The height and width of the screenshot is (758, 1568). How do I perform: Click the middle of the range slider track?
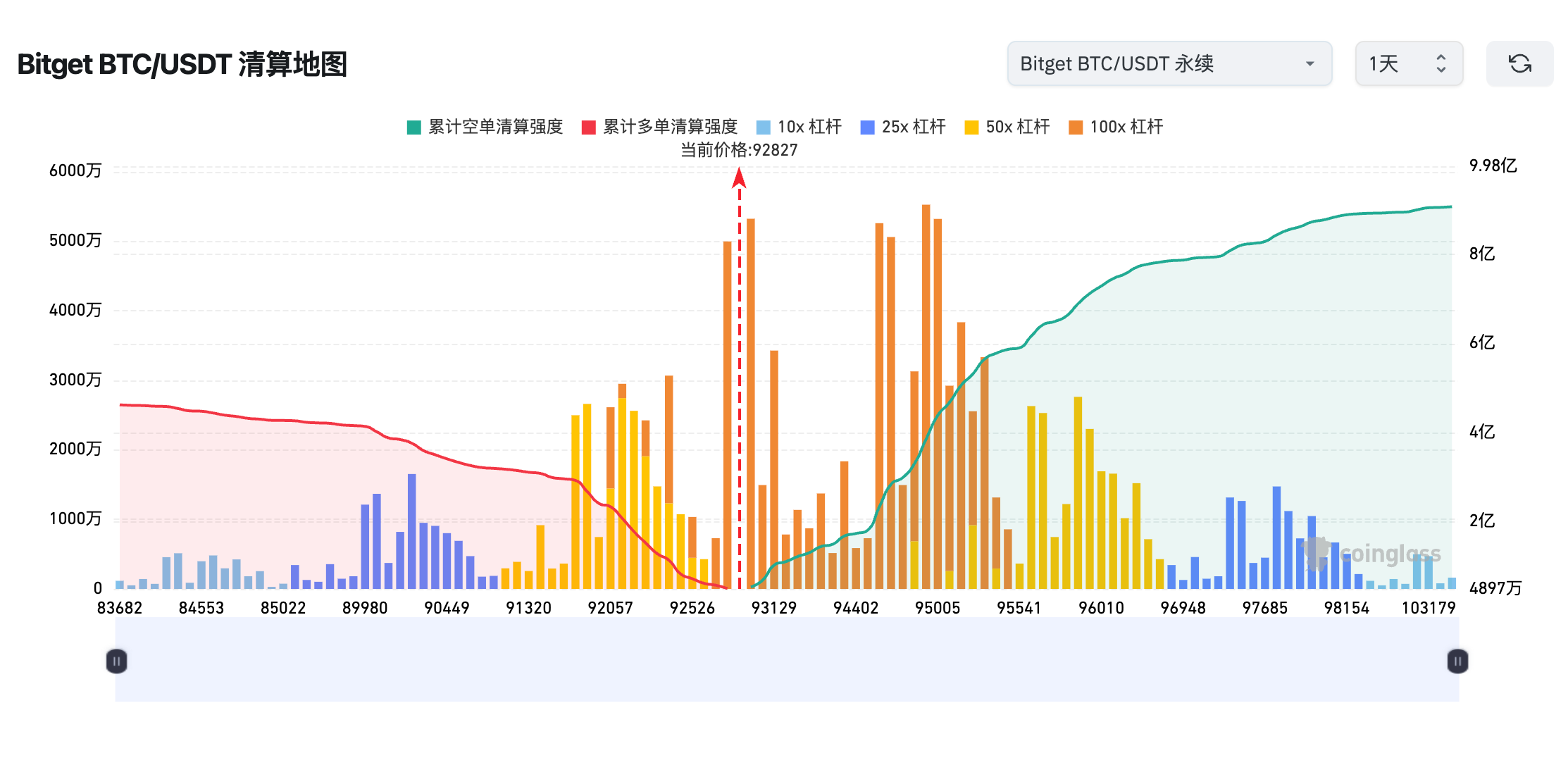coord(787,661)
